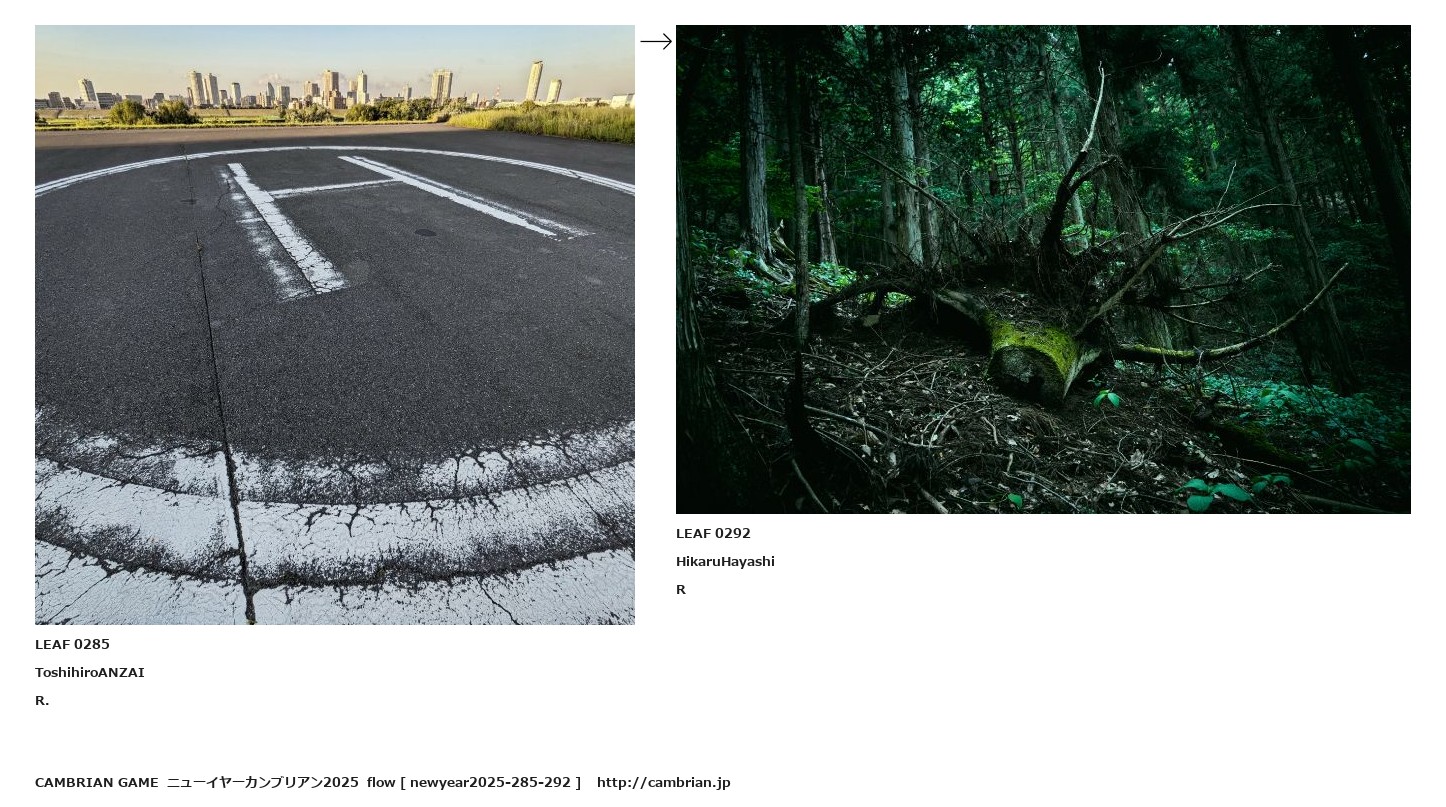Click the ニューイヤーカンブリアン2025 title text

click(263, 782)
